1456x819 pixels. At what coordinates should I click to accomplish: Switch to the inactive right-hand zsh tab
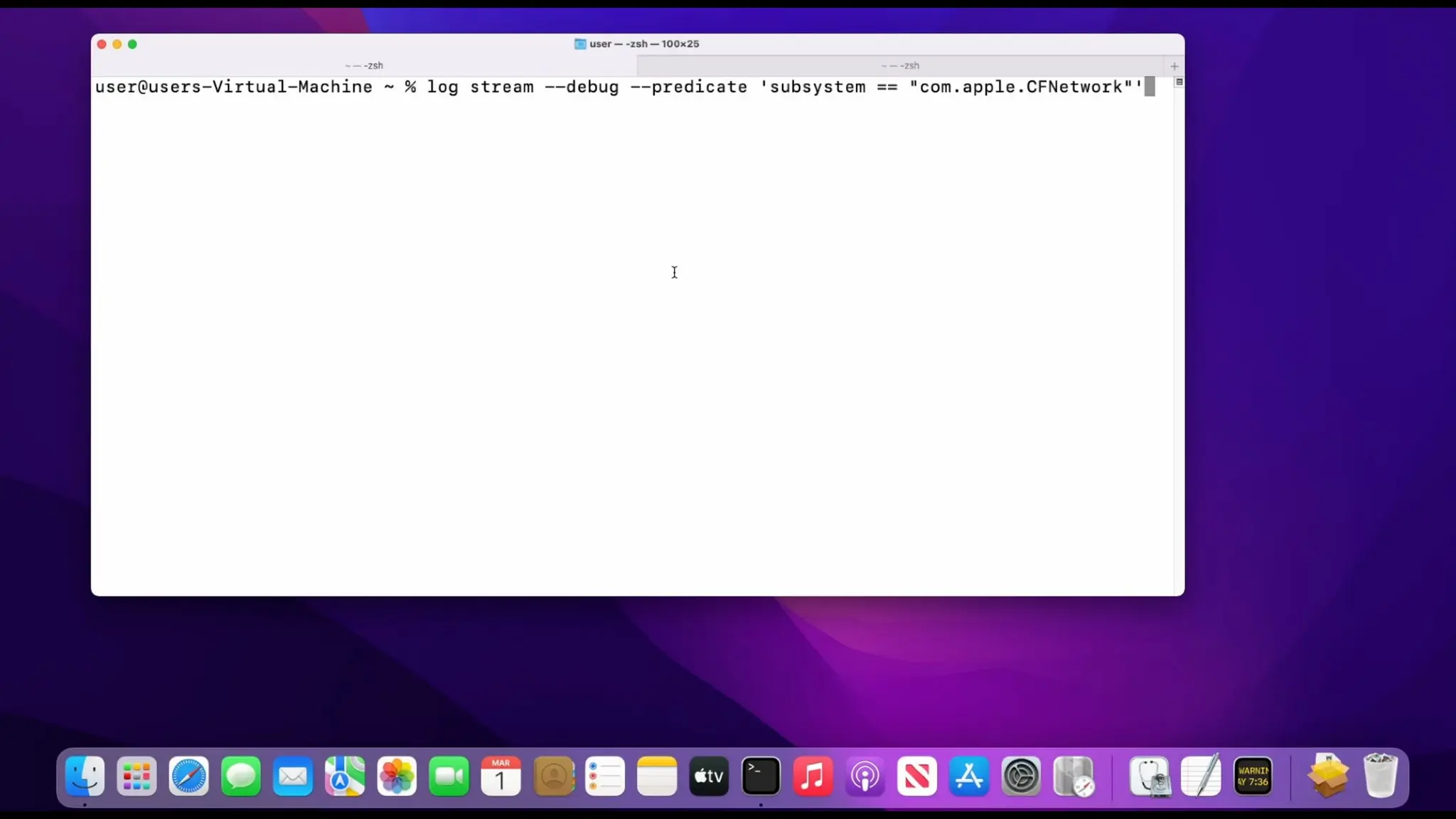[x=900, y=65]
